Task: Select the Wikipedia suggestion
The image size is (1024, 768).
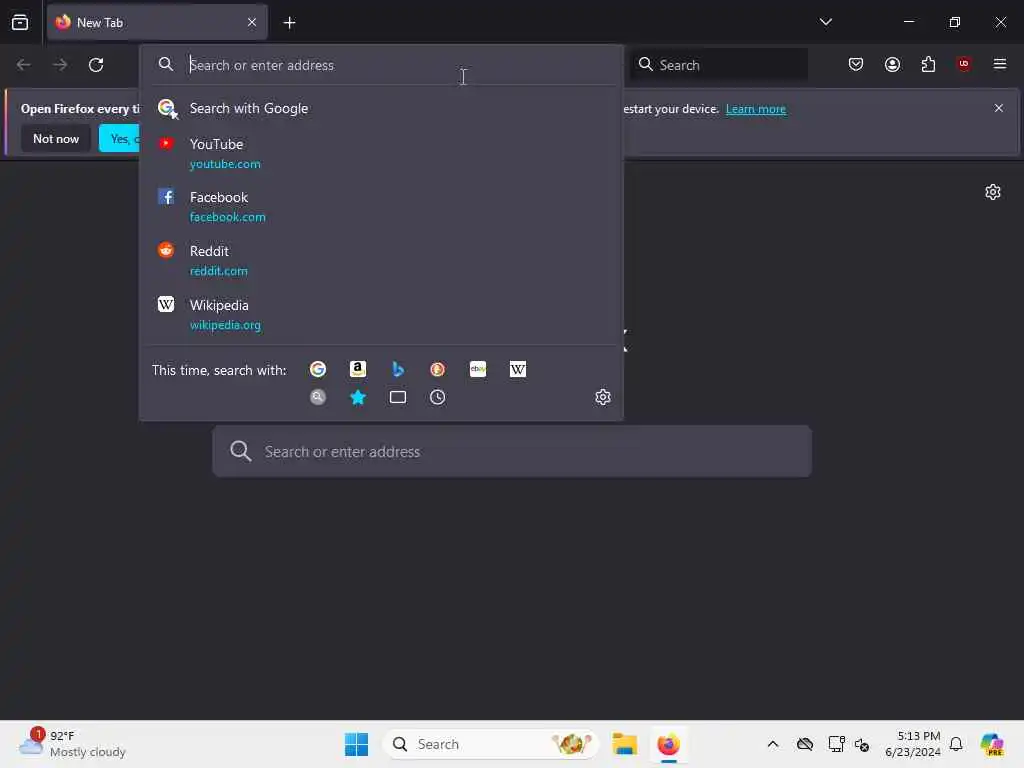Action: point(381,314)
